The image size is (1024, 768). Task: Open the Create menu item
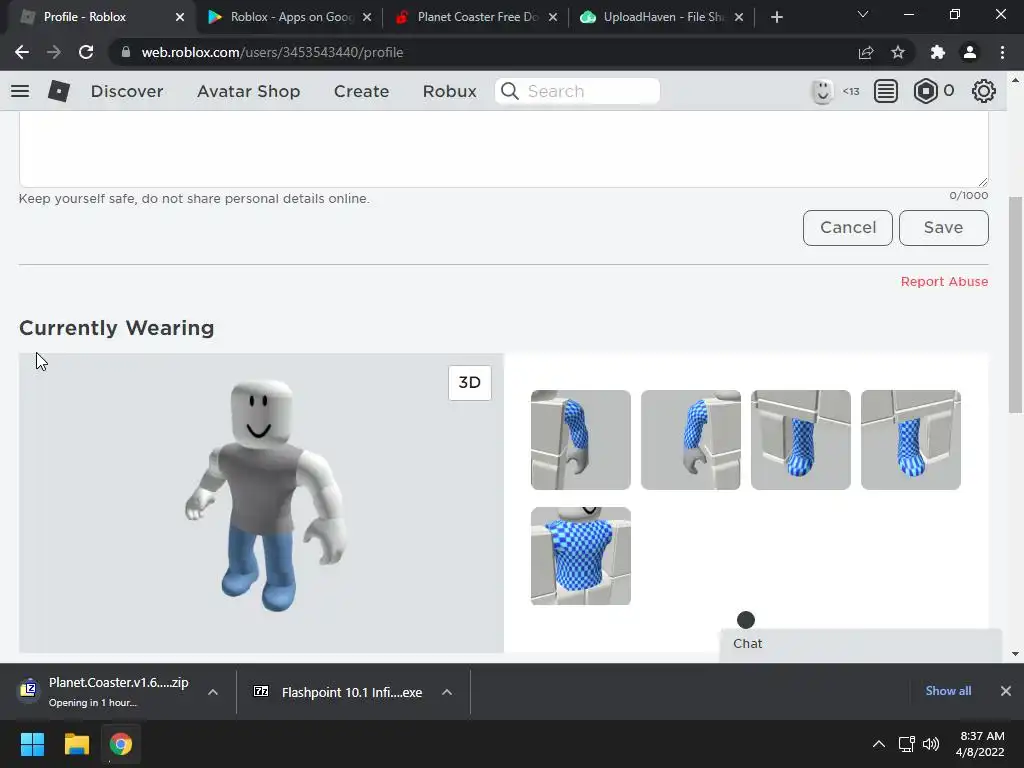(x=362, y=91)
